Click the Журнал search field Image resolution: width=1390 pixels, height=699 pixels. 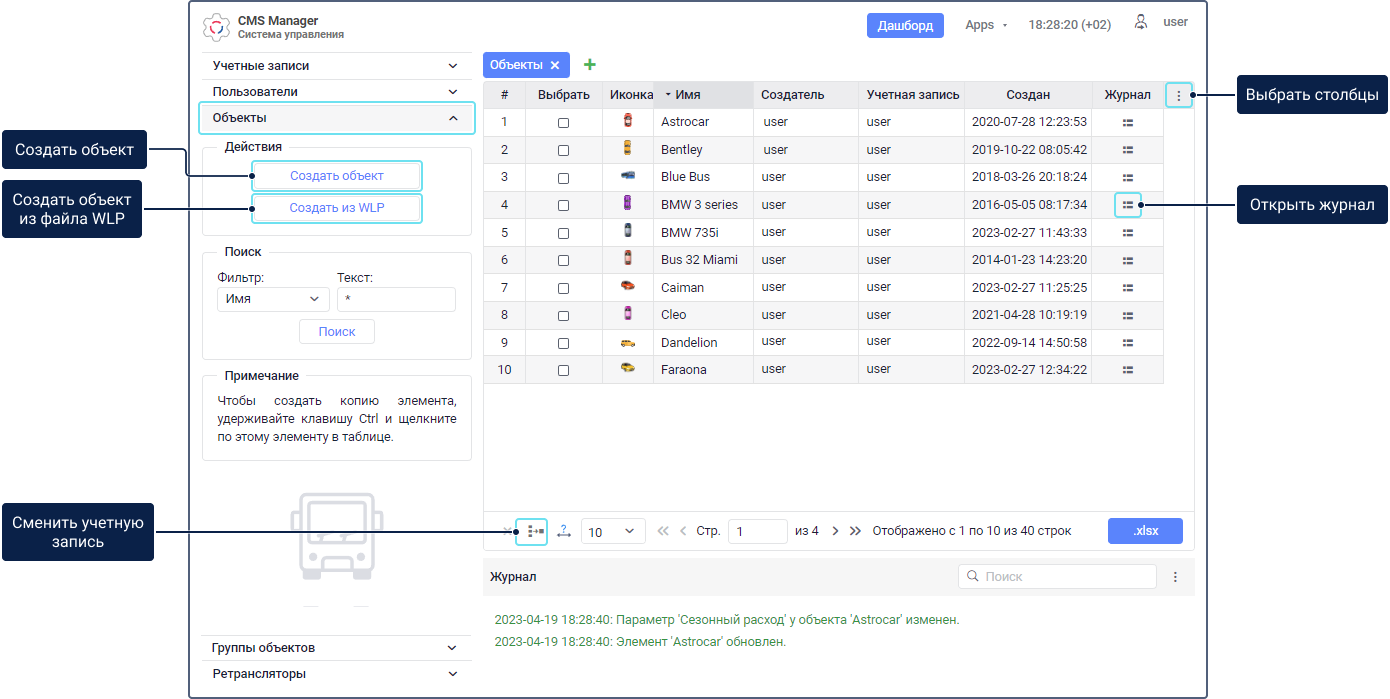1057,577
